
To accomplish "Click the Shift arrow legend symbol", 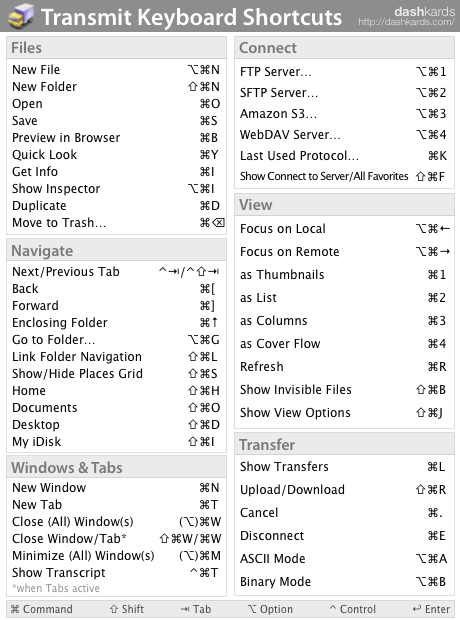I will pyautogui.click(x=114, y=609).
